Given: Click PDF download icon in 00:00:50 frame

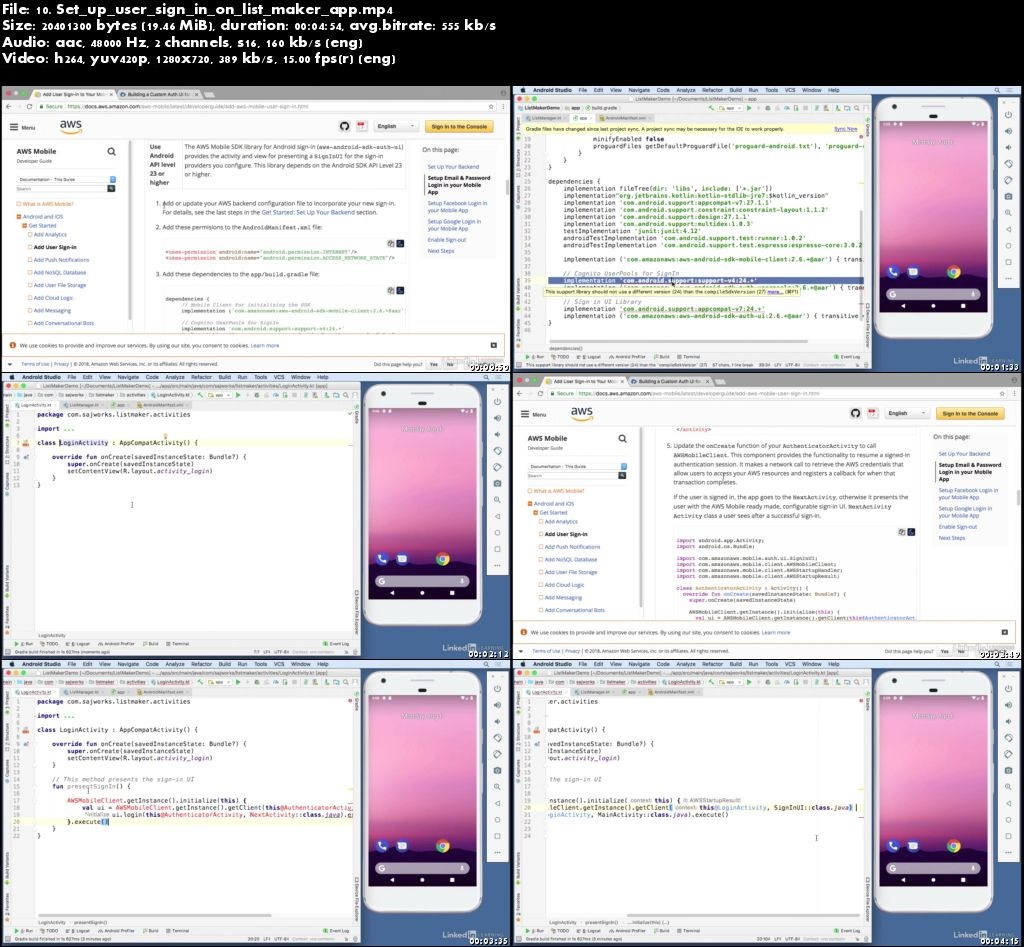Looking at the screenshot, I should pos(360,126).
